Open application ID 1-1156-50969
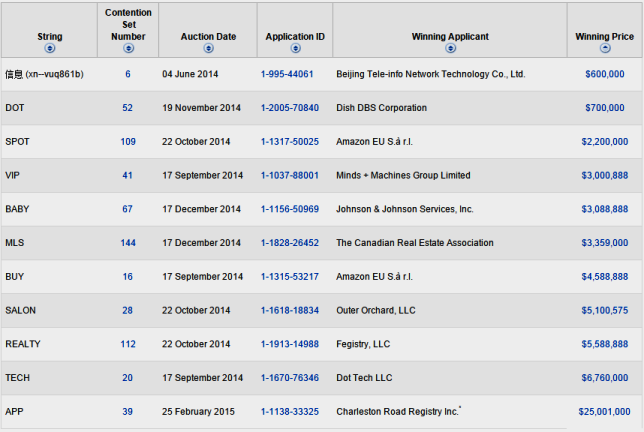Viewport: 644px width, 432px height. 290,209
